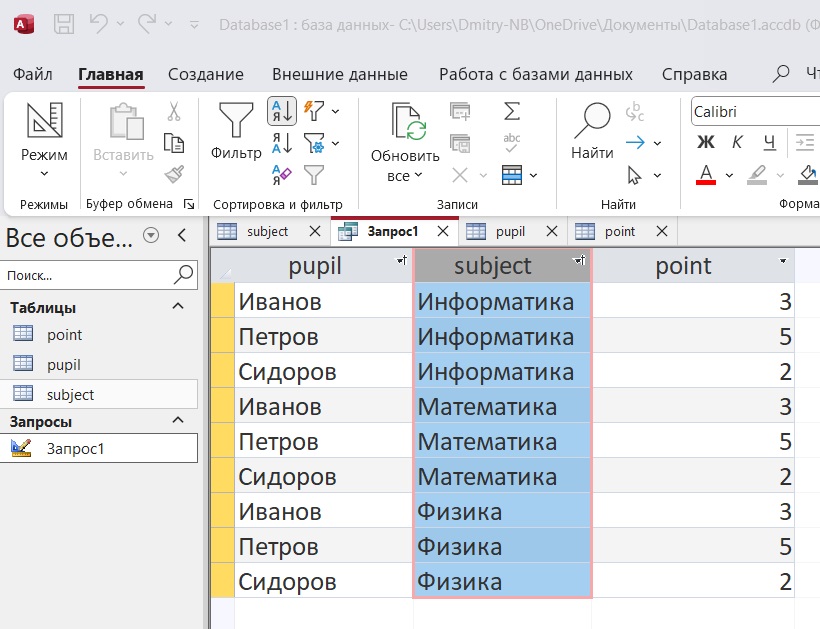This screenshot has width=820, height=629.
Task: Switch to the pupil document tab
Action: pyautogui.click(x=510, y=231)
